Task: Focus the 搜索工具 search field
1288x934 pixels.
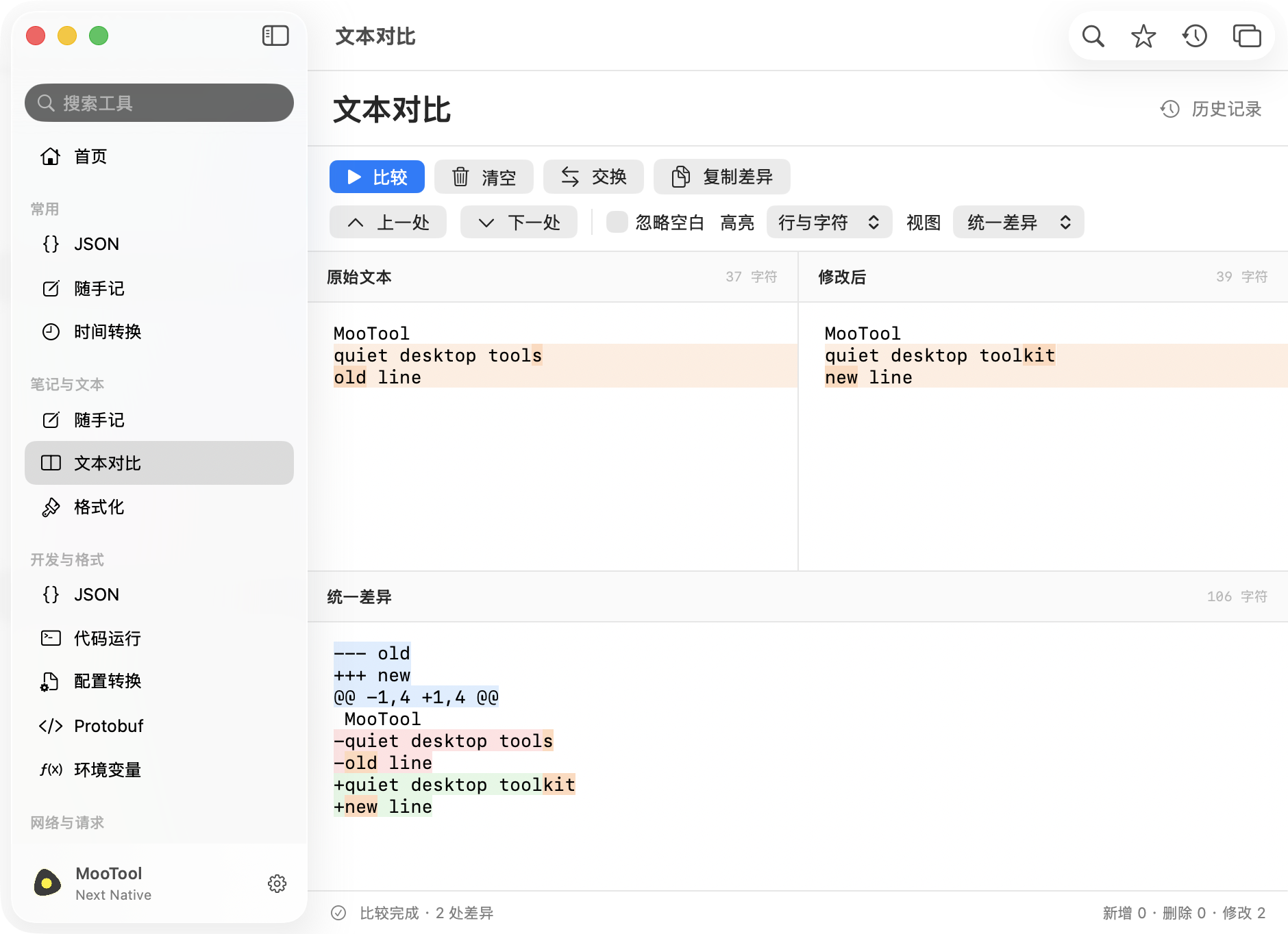Action: (x=159, y=103)
